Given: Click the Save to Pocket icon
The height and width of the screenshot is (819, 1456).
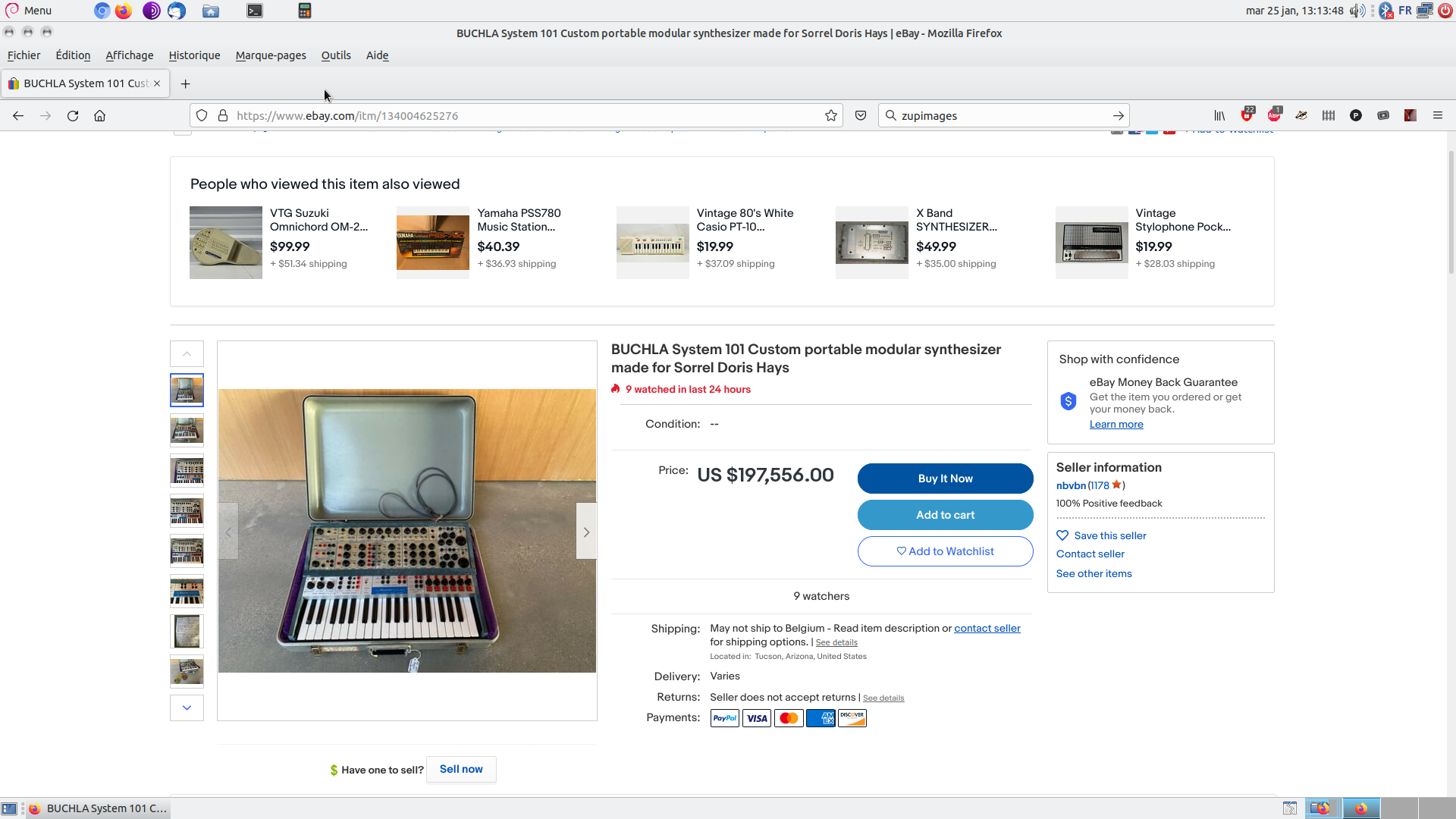Looking at the screenshot, I should (x=861, y=116).
